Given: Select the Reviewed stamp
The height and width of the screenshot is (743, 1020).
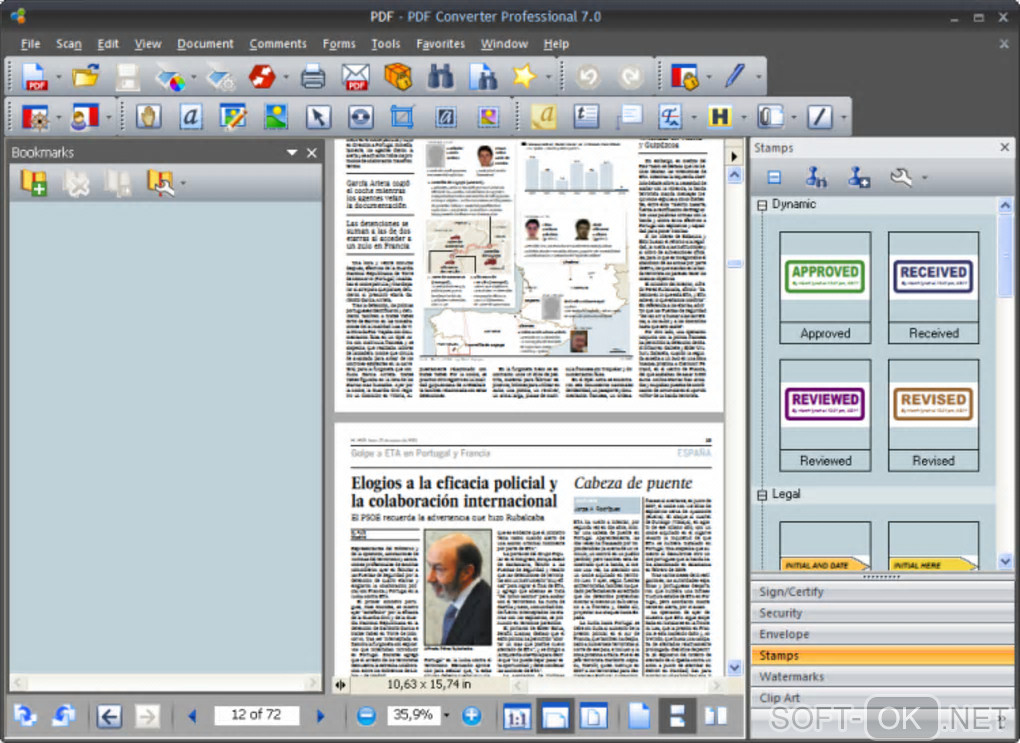Looking at the screenshot, I should tap(825, 414).
